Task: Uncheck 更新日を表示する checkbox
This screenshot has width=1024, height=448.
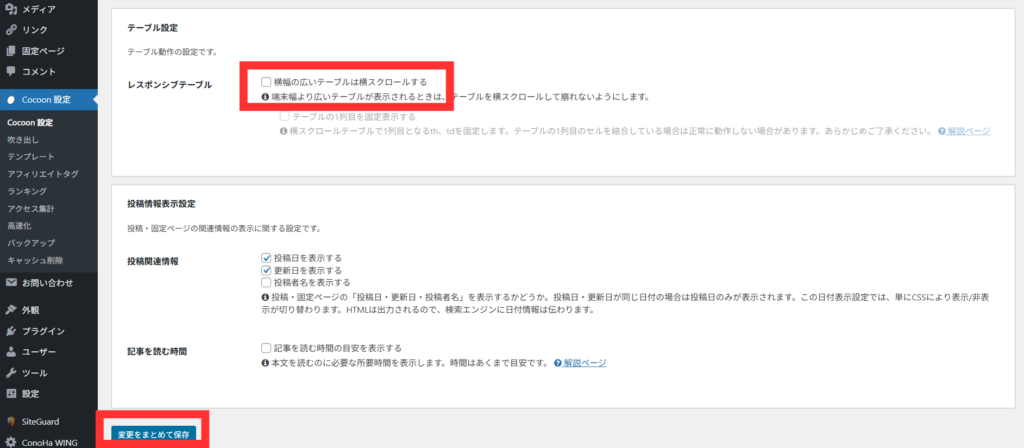Action: point(266,270)
